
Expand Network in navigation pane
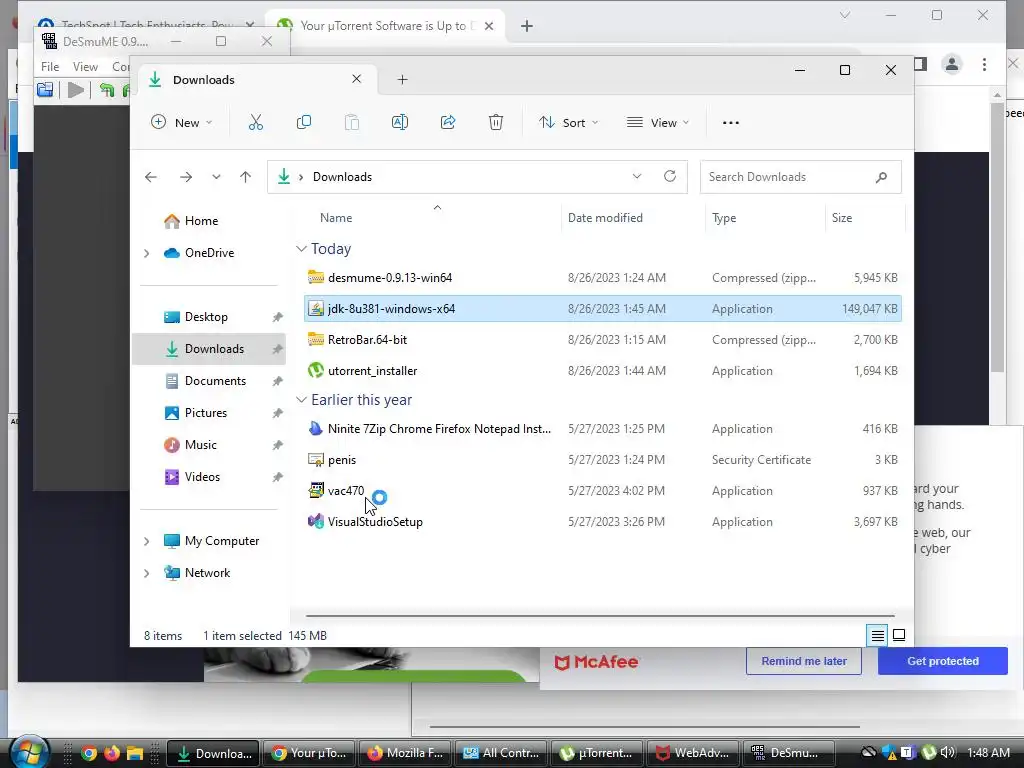pos(146,573)
